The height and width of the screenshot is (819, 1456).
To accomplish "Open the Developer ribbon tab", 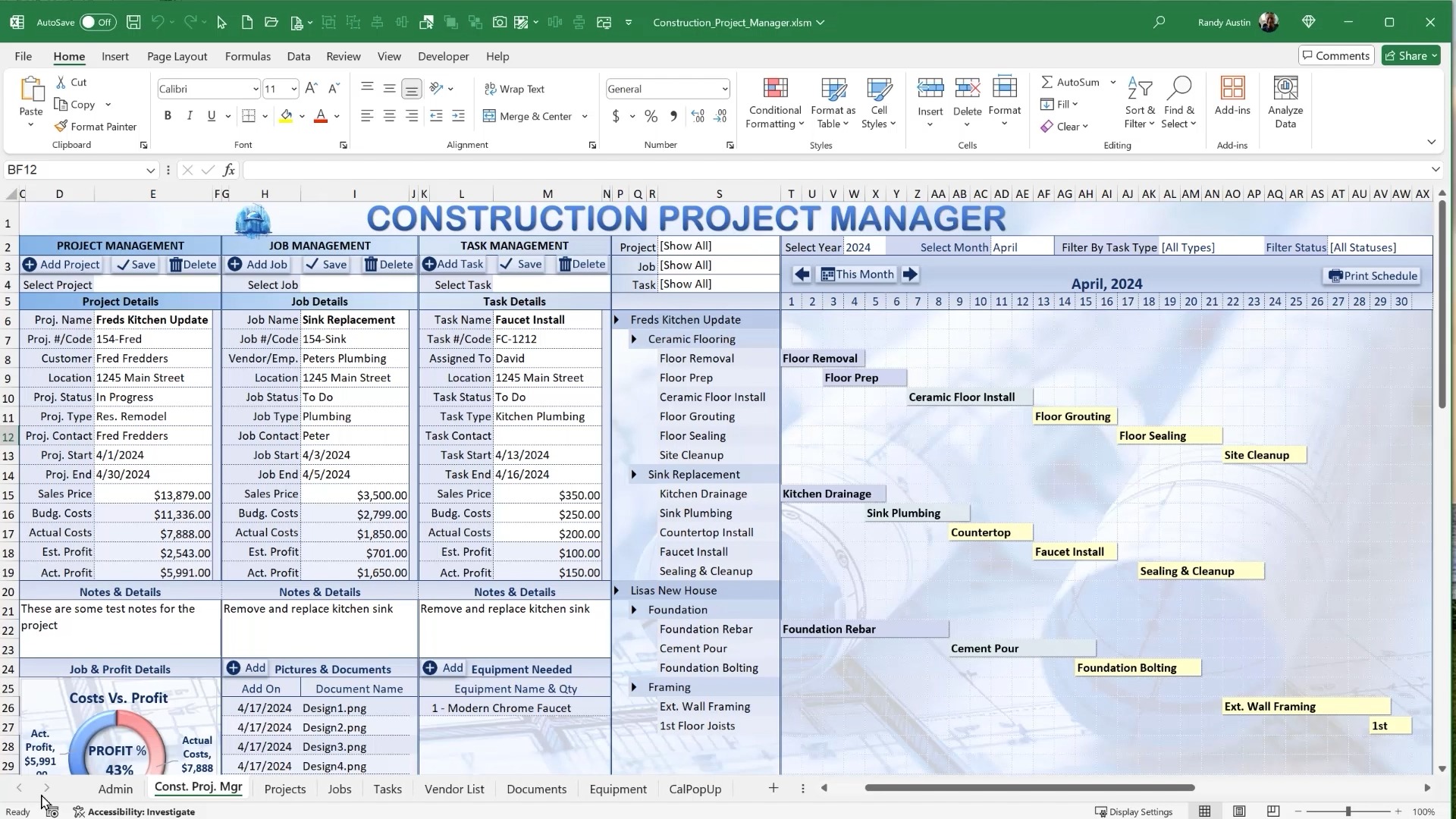I will [x=443, y=56].
